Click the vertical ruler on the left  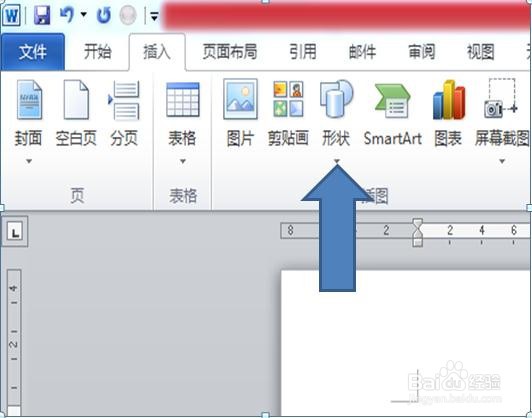click(x=14, y=343)
